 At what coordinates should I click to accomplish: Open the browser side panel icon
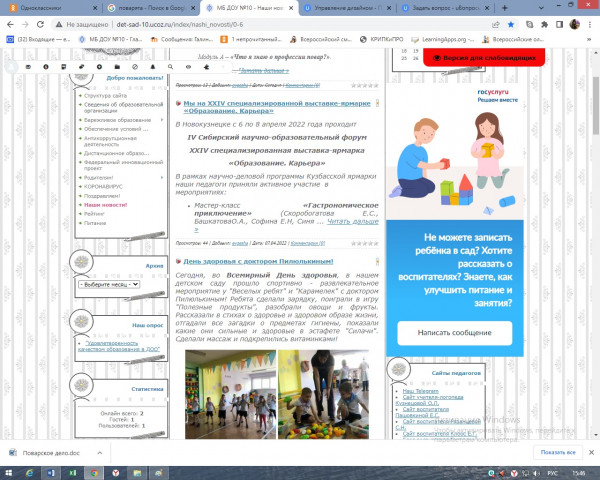coord(559,24)
